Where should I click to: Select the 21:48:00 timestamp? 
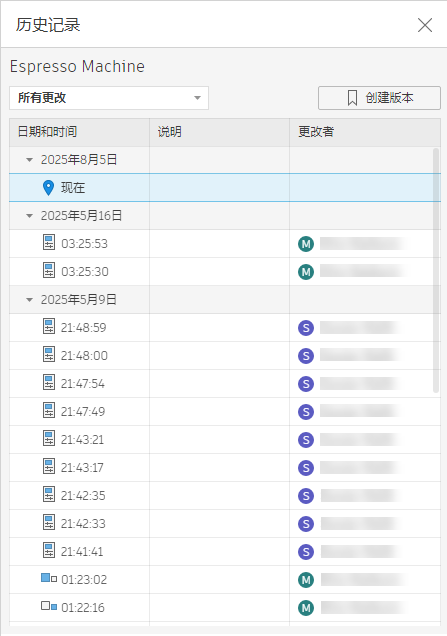tap(84, 356)
